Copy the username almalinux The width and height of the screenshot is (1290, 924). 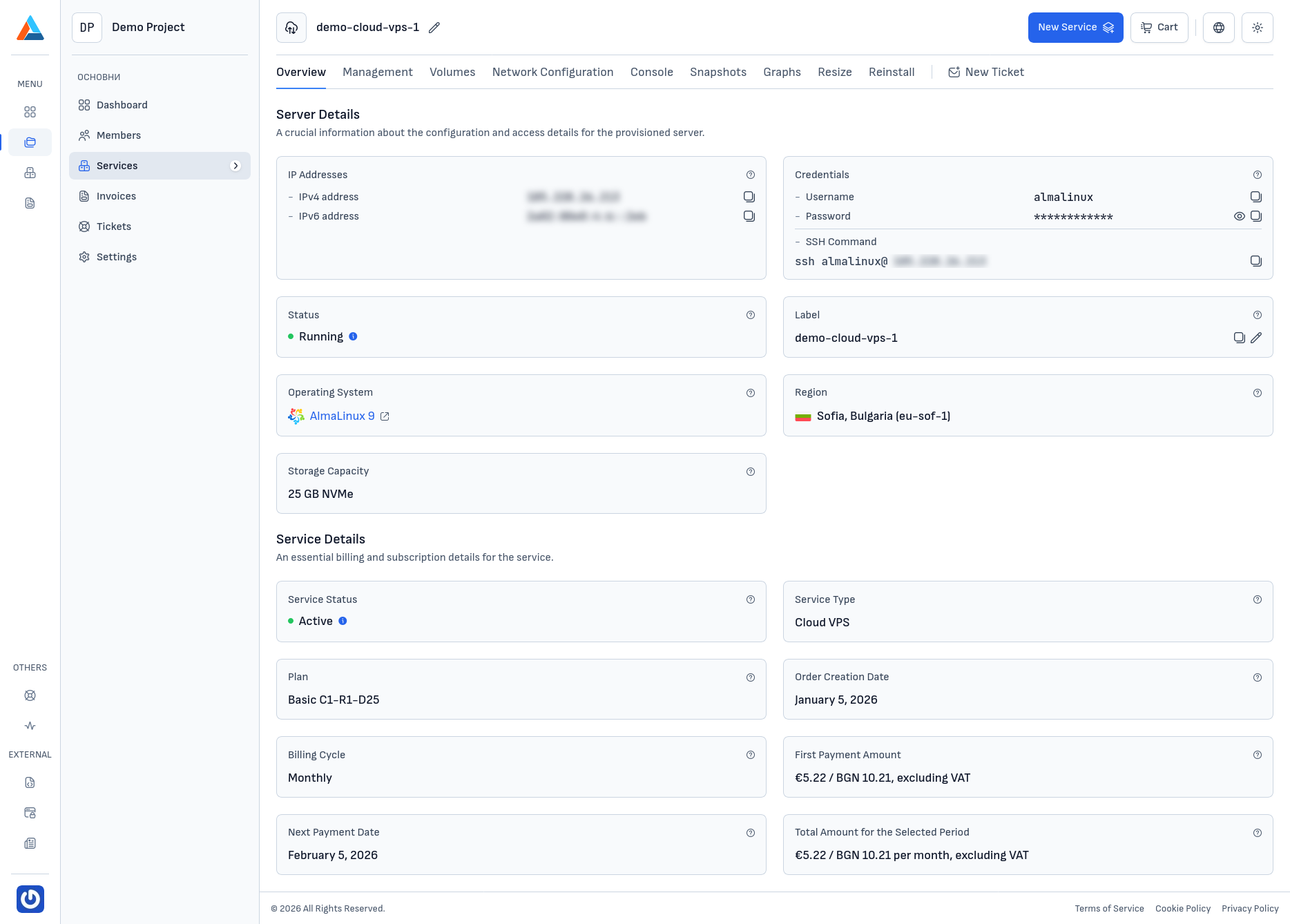pos(1256,197)
